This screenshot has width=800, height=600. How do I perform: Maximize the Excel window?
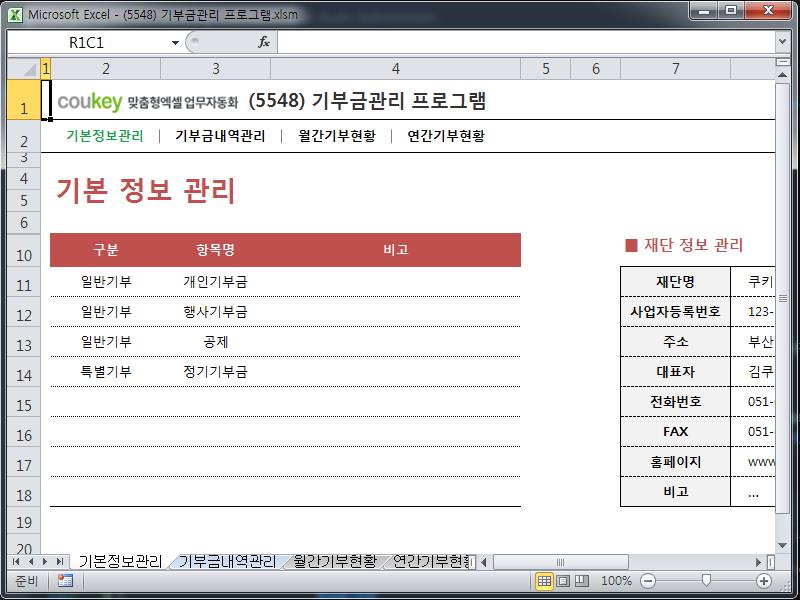click(x=731, y=11)
